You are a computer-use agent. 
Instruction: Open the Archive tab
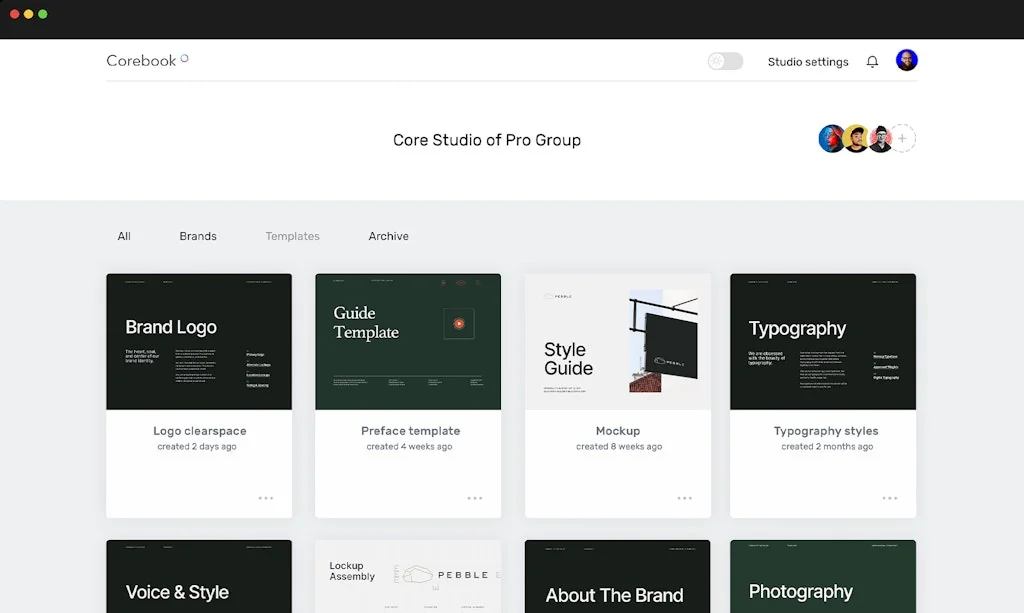click(388, 236)
